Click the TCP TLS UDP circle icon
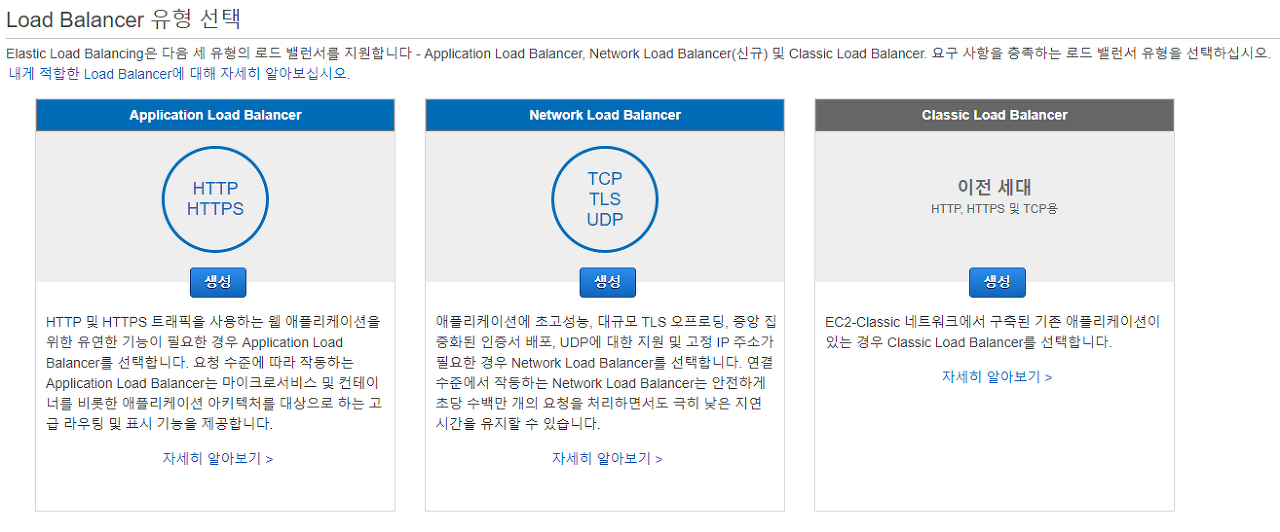1280x532 pixels. (x=605, y=198)
